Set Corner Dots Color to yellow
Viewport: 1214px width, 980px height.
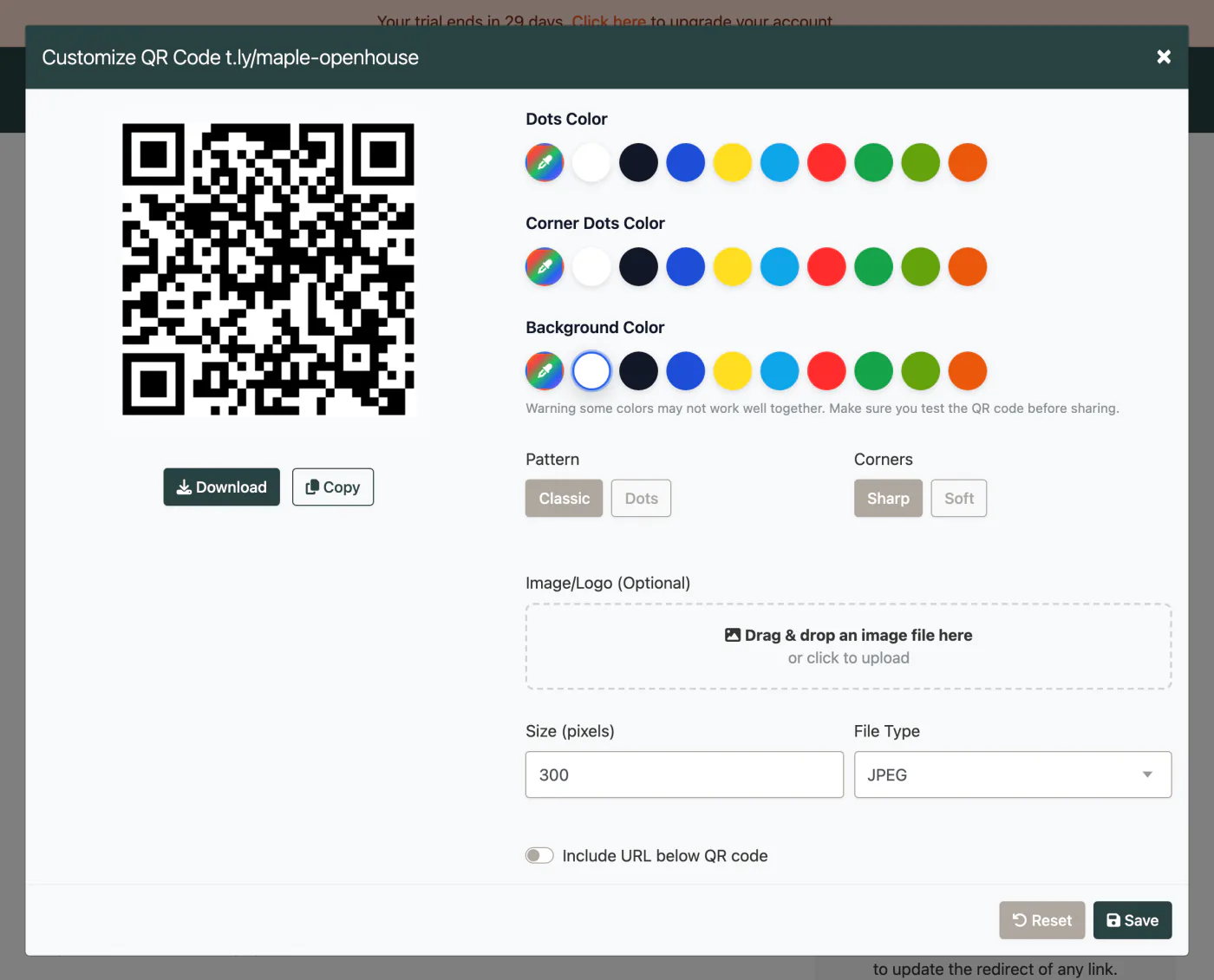(x=733, y=266)
